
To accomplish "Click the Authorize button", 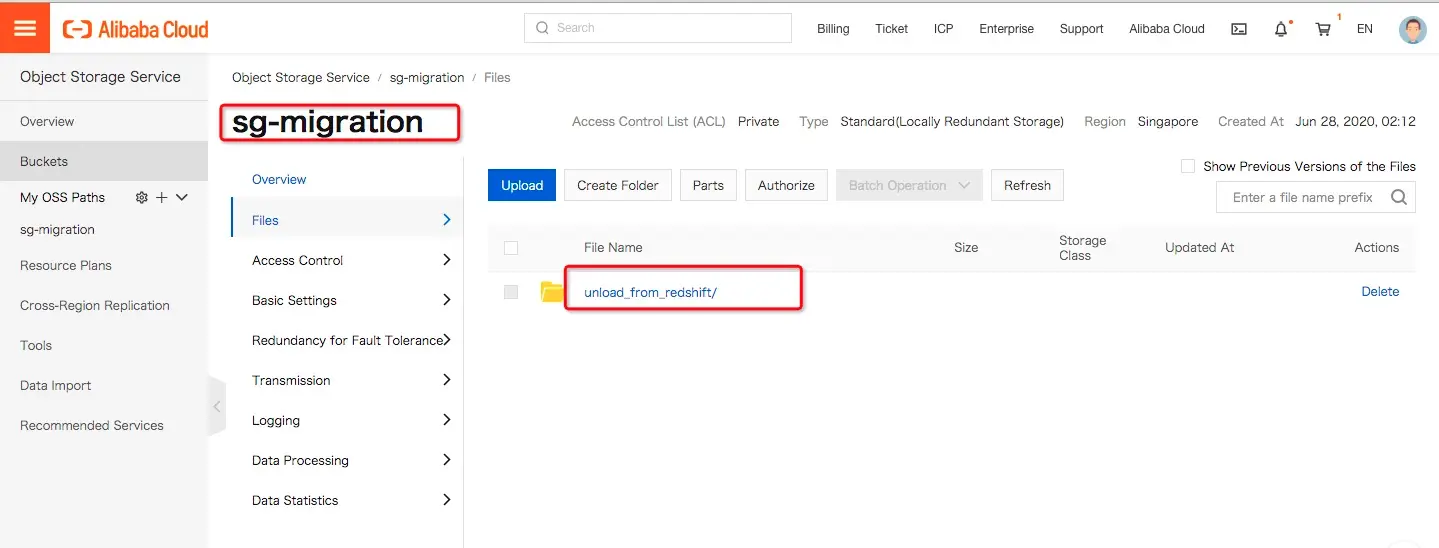I will (786, 185).
